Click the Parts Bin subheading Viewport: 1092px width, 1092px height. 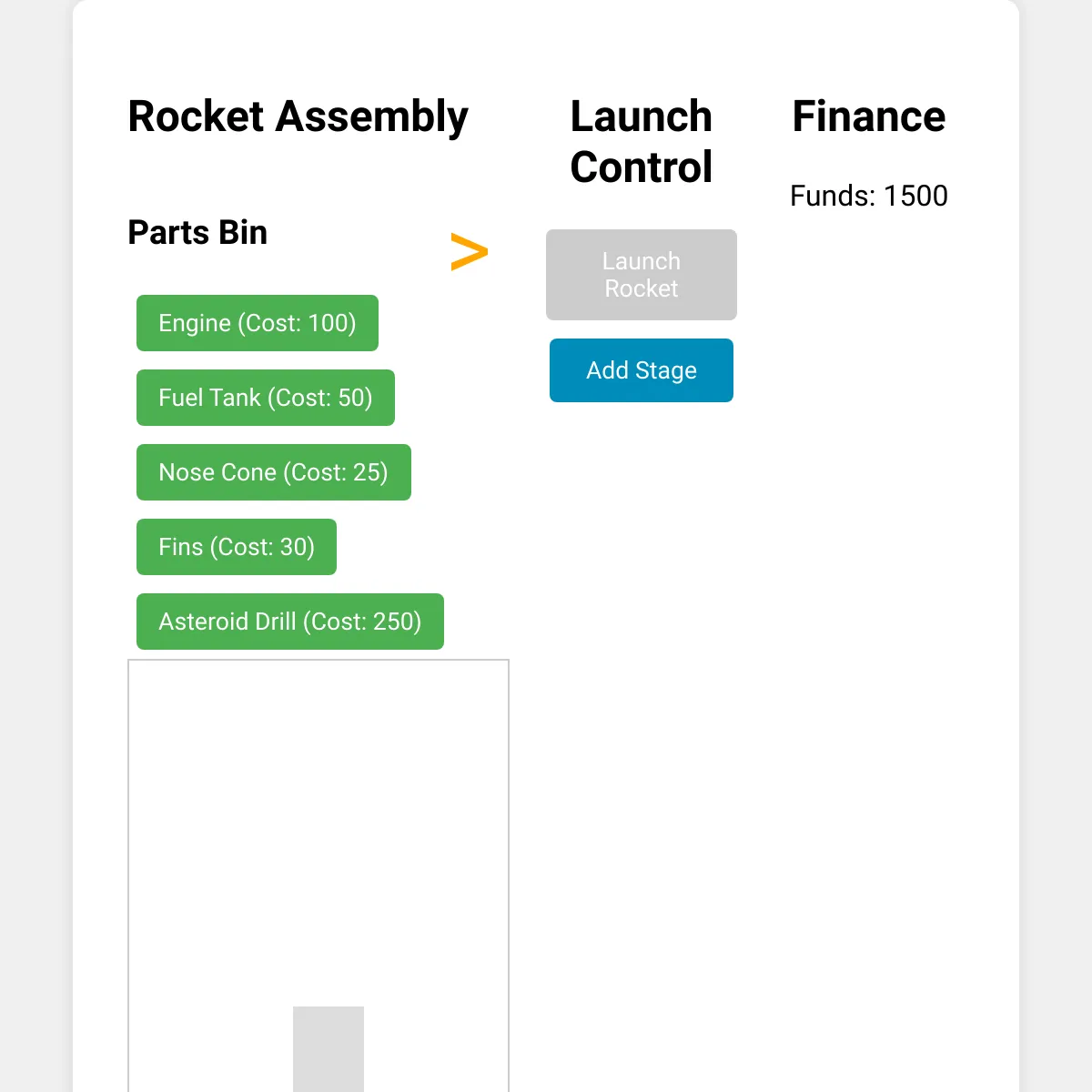(197, 233)
